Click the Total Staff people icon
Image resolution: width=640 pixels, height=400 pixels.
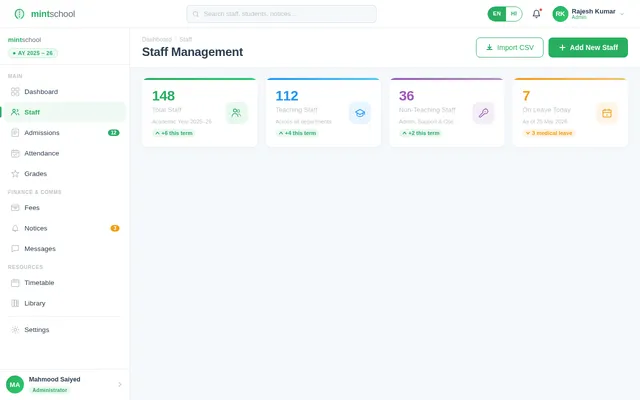[236, 113]
